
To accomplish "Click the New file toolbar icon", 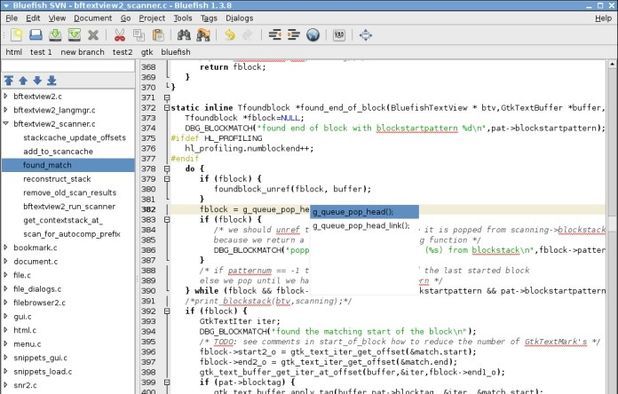I will click(x=16, y=35).
